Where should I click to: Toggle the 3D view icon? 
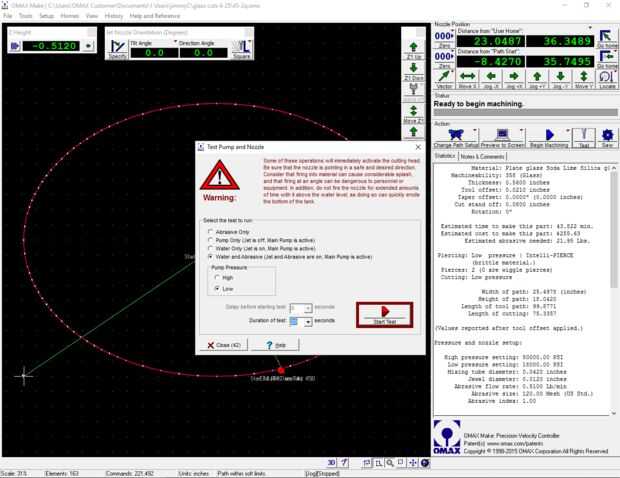(331, 463)
